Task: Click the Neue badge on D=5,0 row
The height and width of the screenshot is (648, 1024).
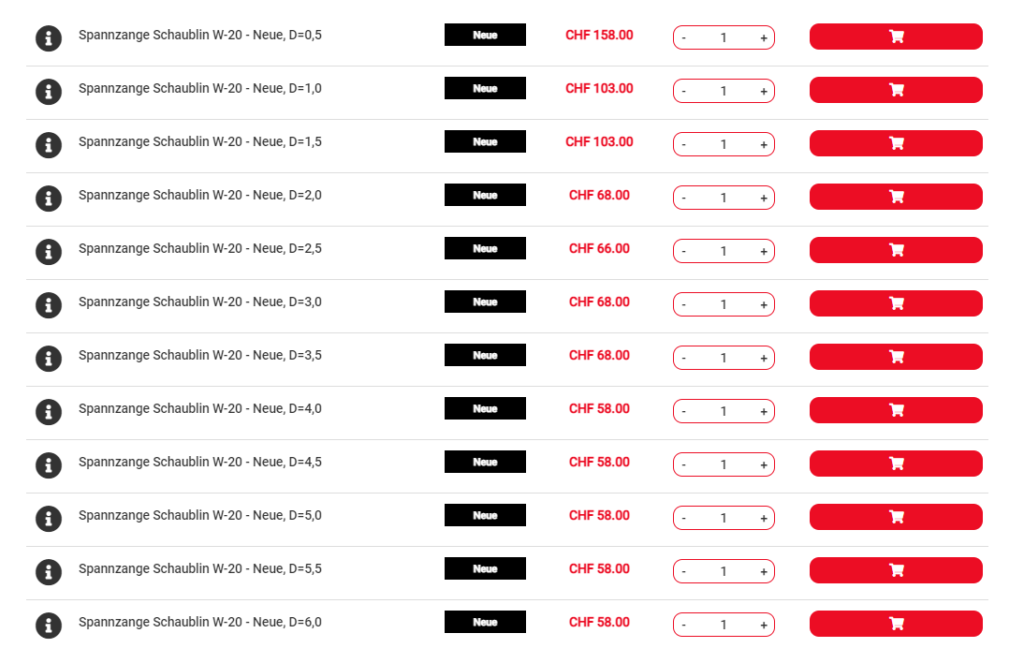Action: coord(485,515)
